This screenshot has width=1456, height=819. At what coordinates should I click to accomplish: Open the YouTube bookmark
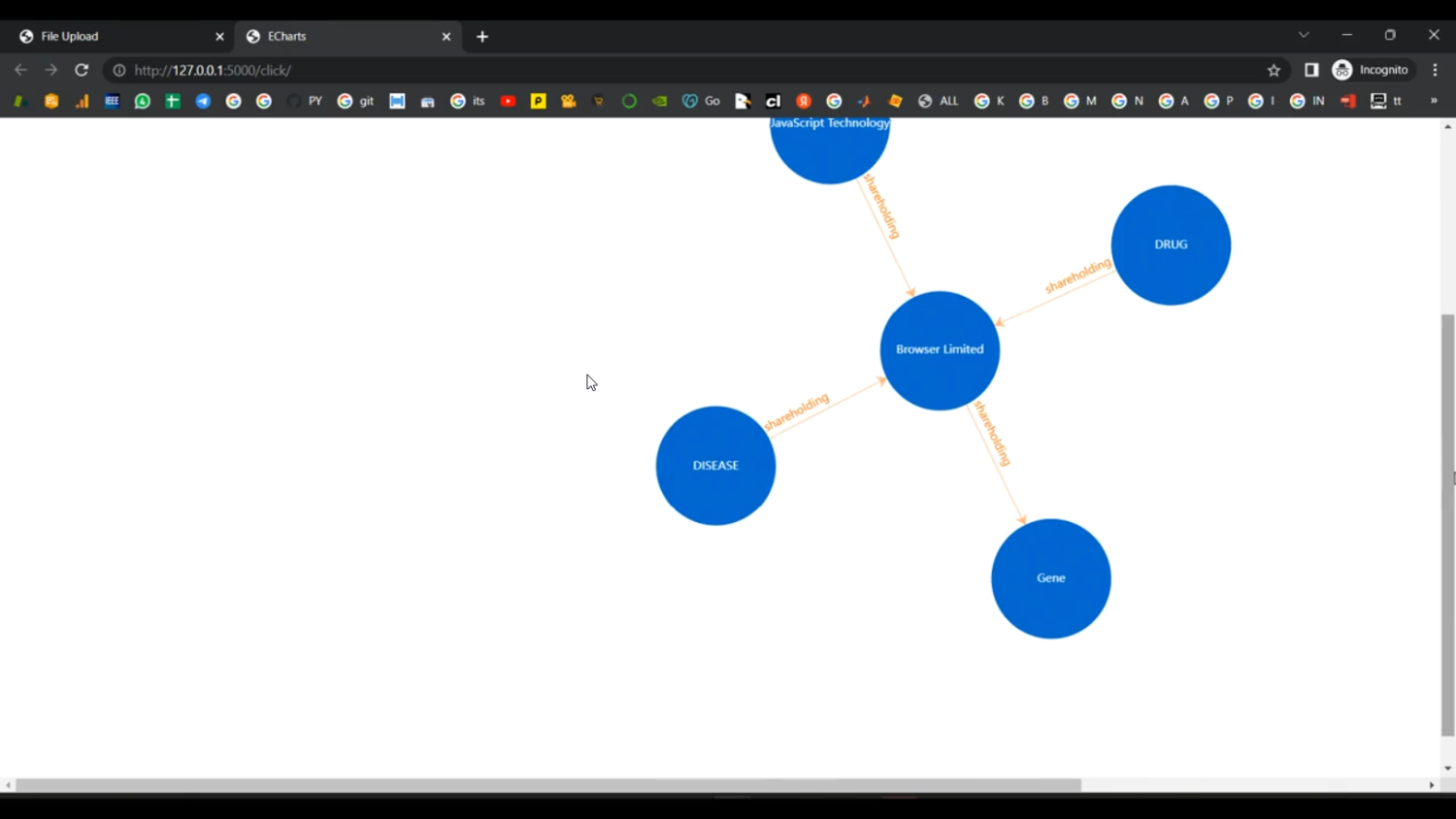pyautogui.click(x=508, y=101)
